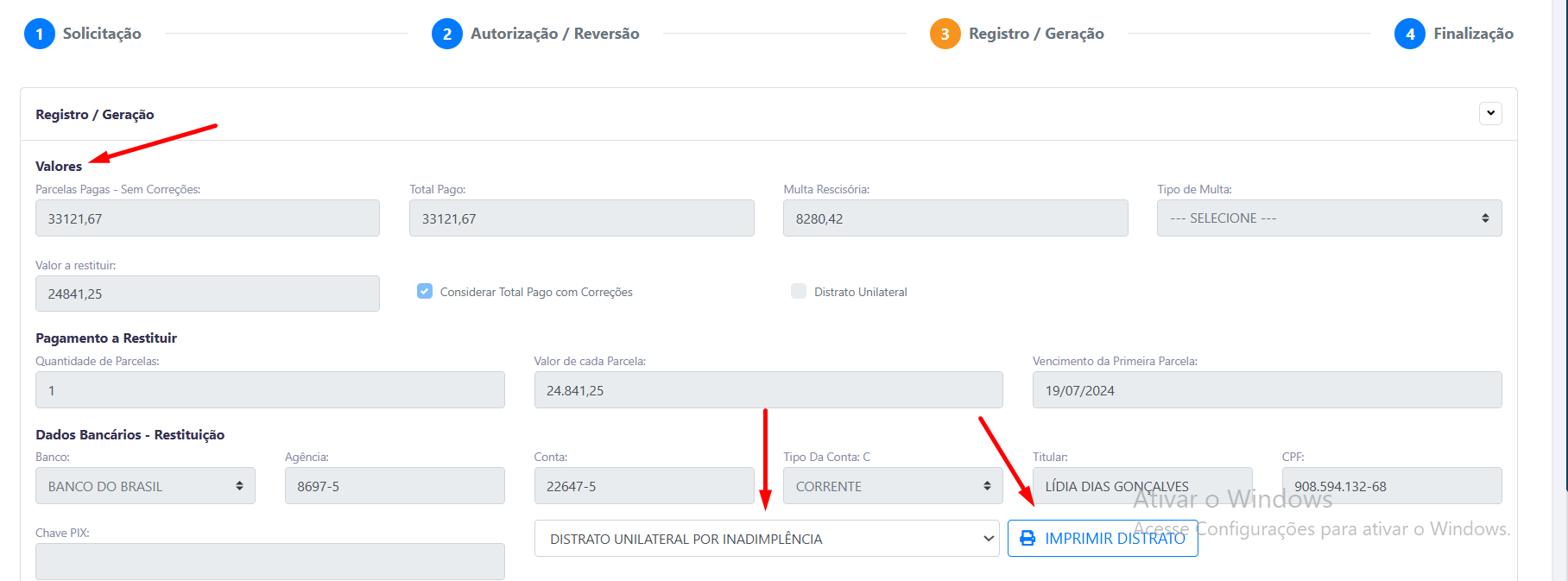The height and width of the screenshot is (581, 1568).
Task: Click the Pagamento a Restituir heading
Action: point(106,338)
